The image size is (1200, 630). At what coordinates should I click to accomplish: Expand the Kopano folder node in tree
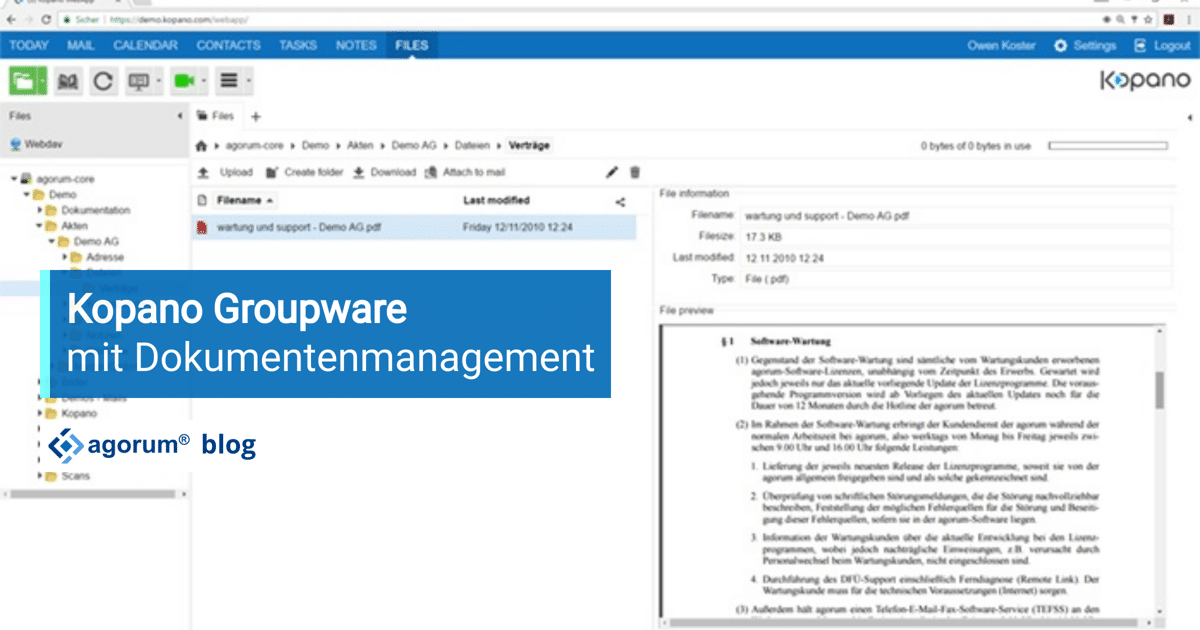(x=39, y=413)
